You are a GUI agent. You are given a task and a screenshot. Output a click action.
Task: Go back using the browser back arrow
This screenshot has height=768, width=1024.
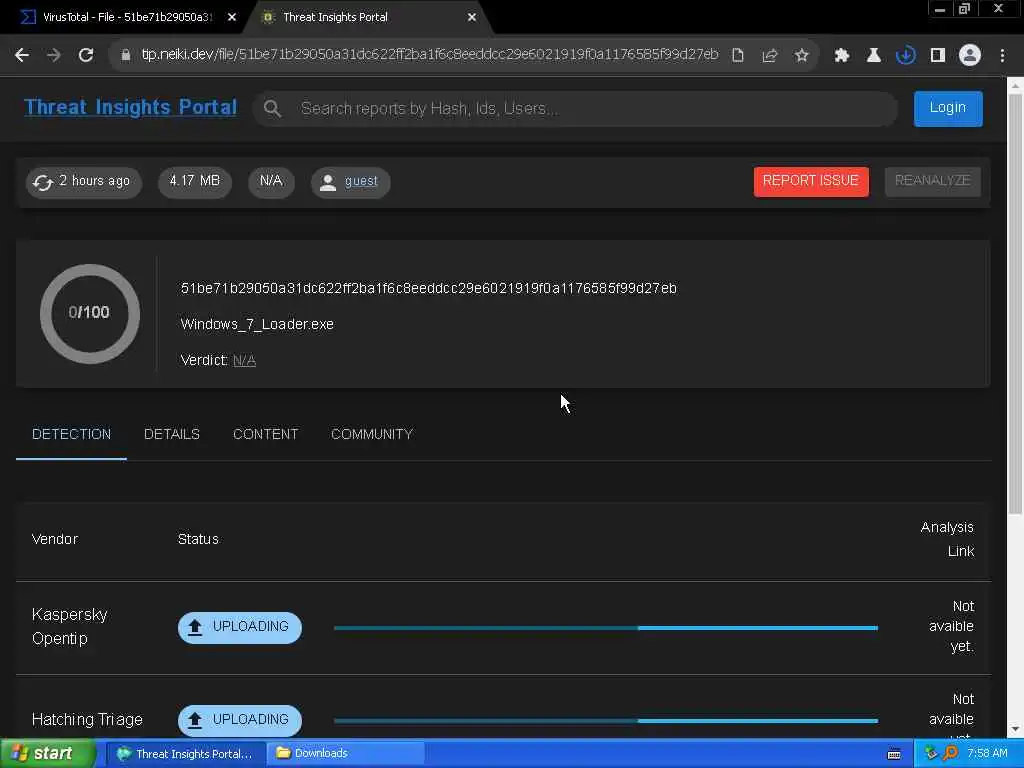pos(22,55)
